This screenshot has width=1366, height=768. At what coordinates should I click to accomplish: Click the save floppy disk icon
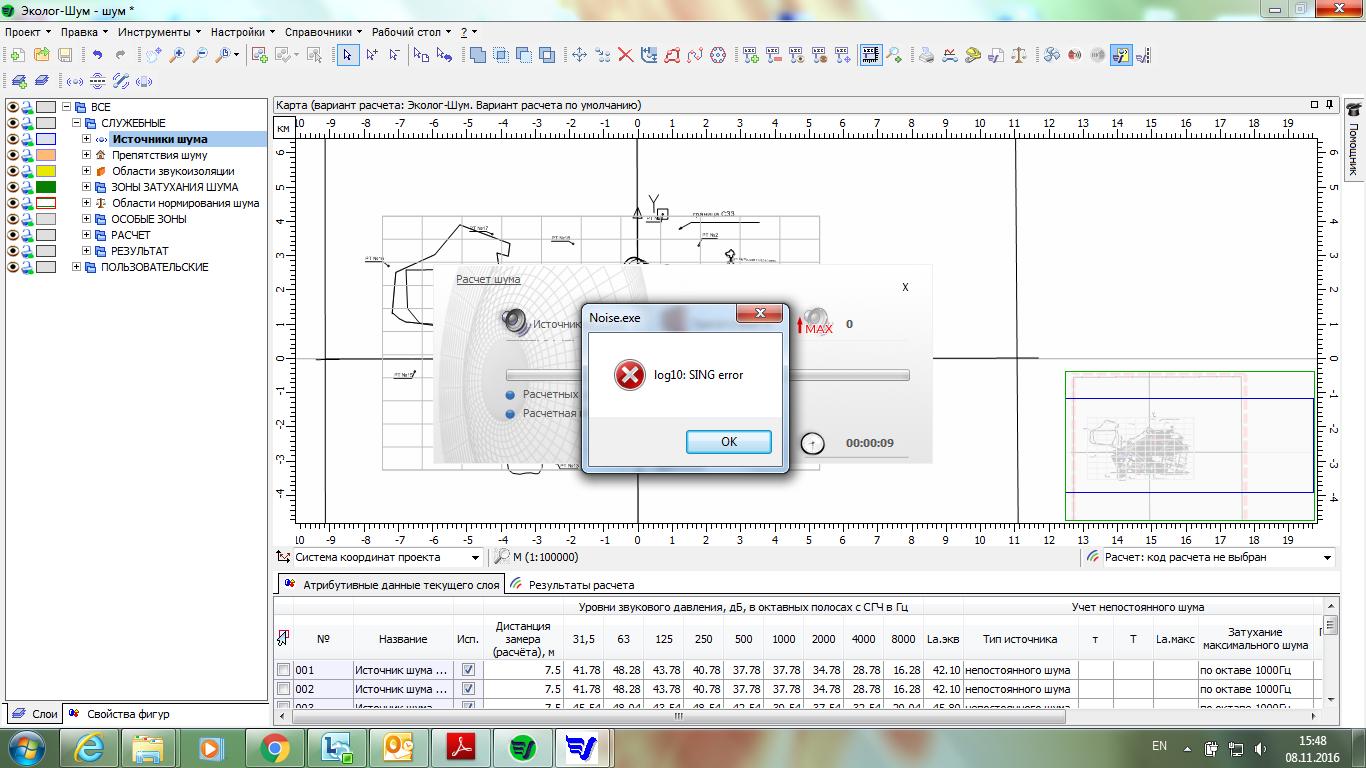pos(65,55)
